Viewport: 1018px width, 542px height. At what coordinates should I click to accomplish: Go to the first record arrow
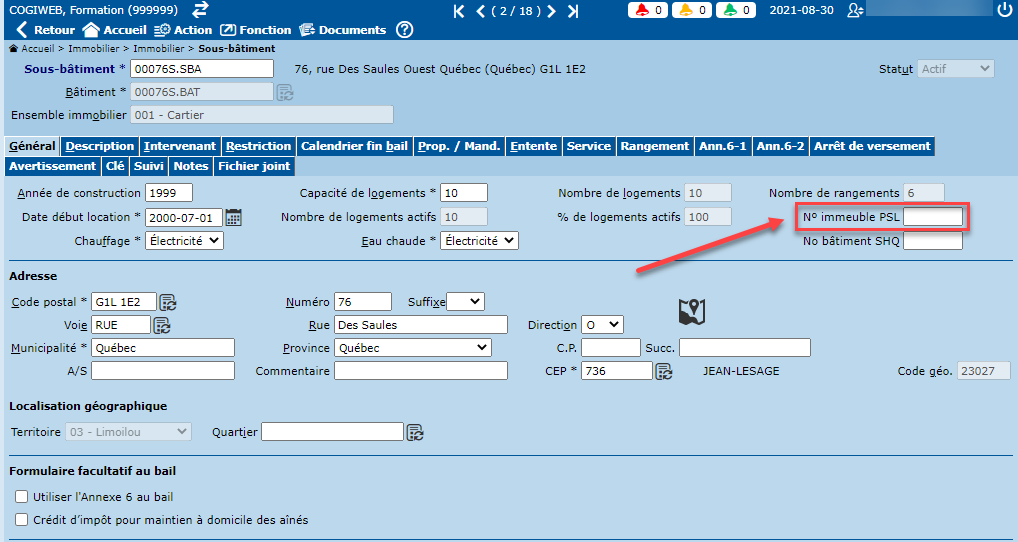point(459,11)
